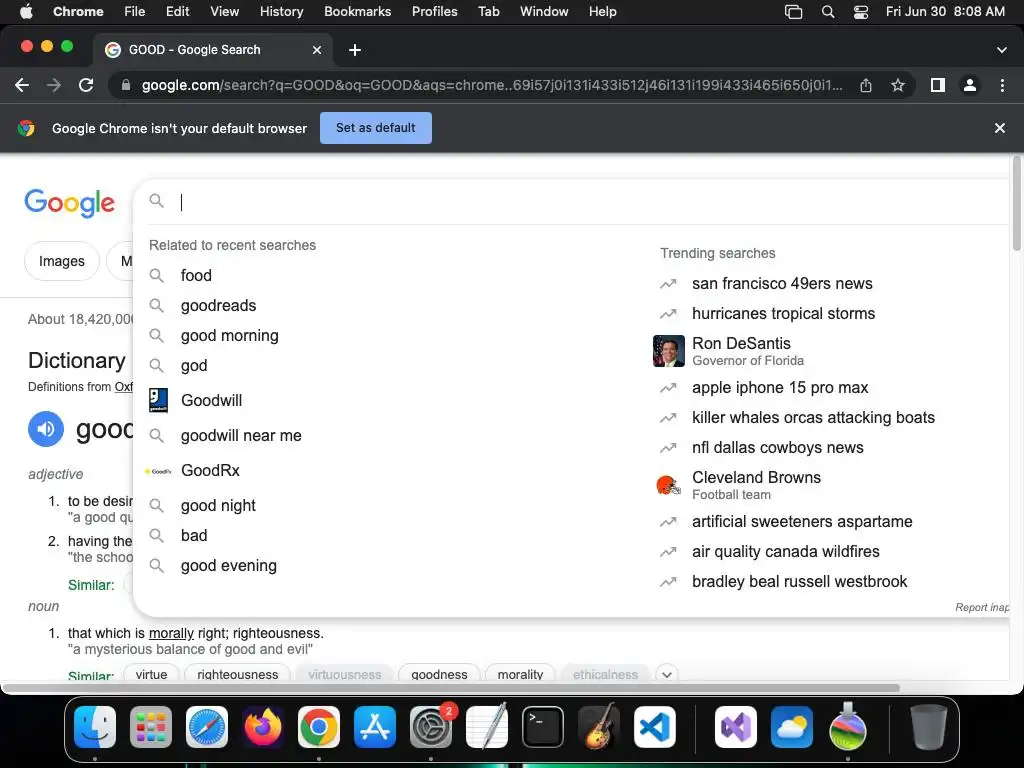Click the 'goodness' synonym chip
Screen dimensions: 1024x768
439,675
